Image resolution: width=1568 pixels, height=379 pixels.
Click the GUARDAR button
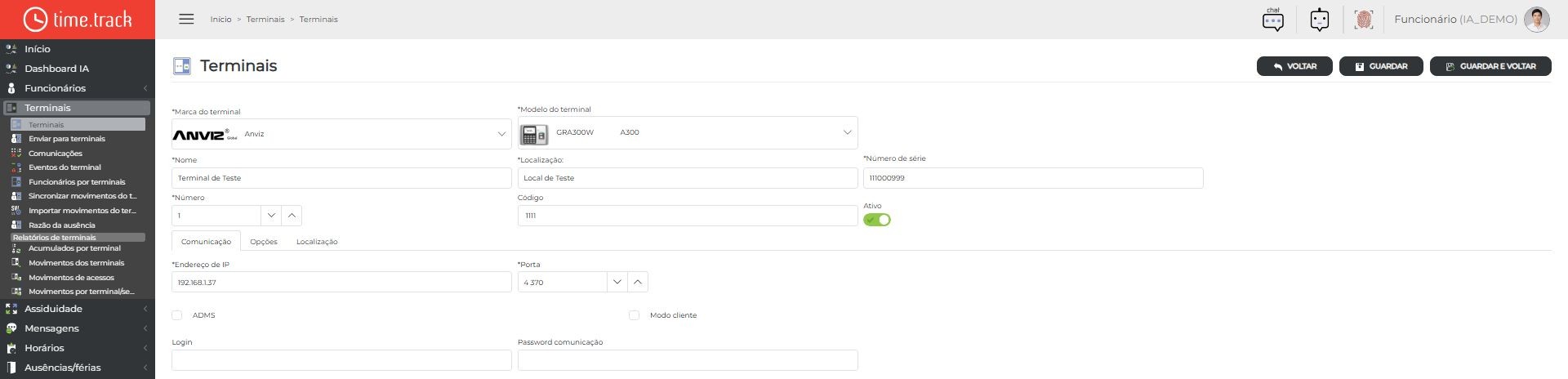(x=1381, y=66)
